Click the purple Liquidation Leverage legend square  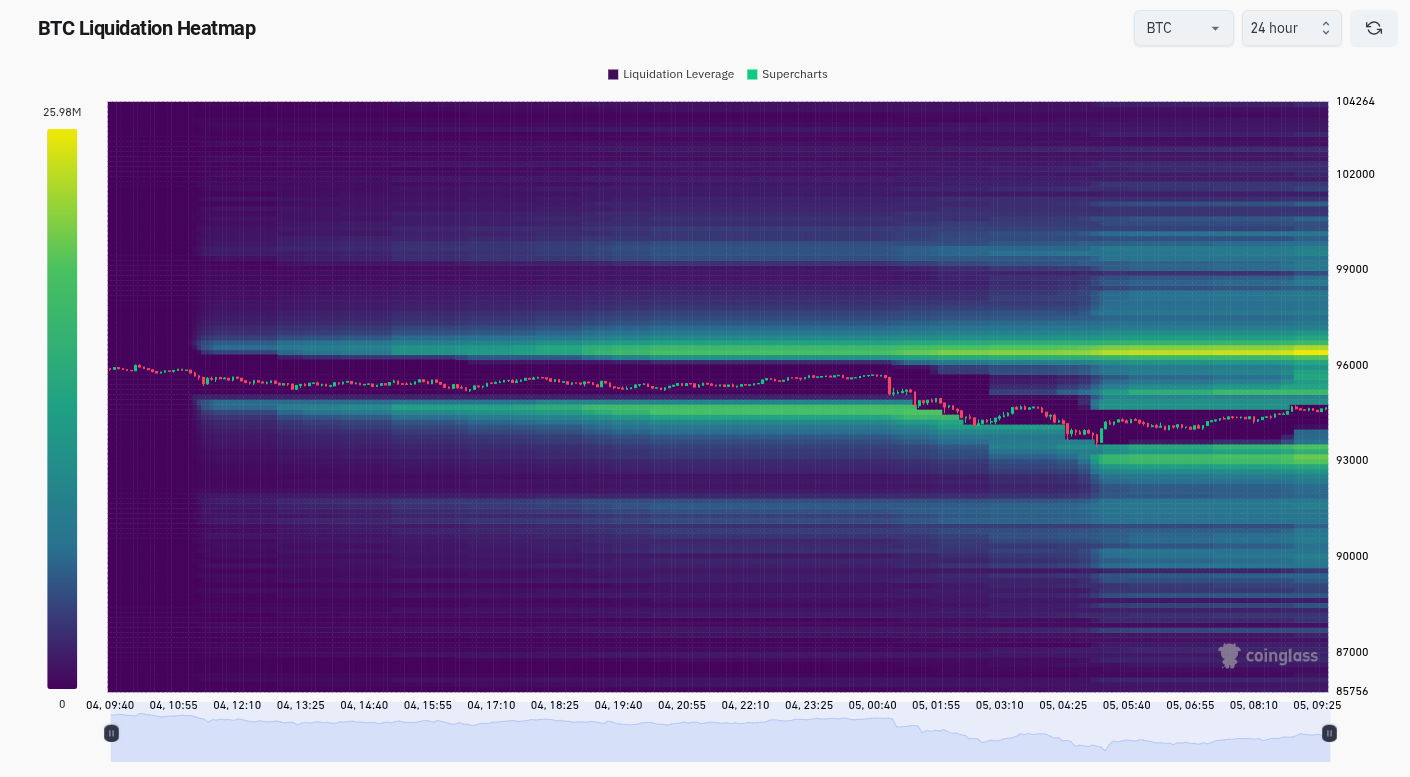click(x=613, y=75)
